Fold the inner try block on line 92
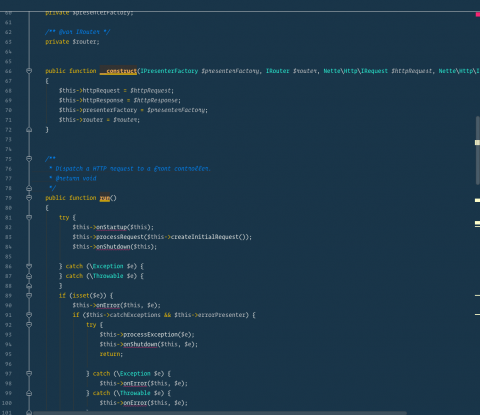 (x=29, y=324)
